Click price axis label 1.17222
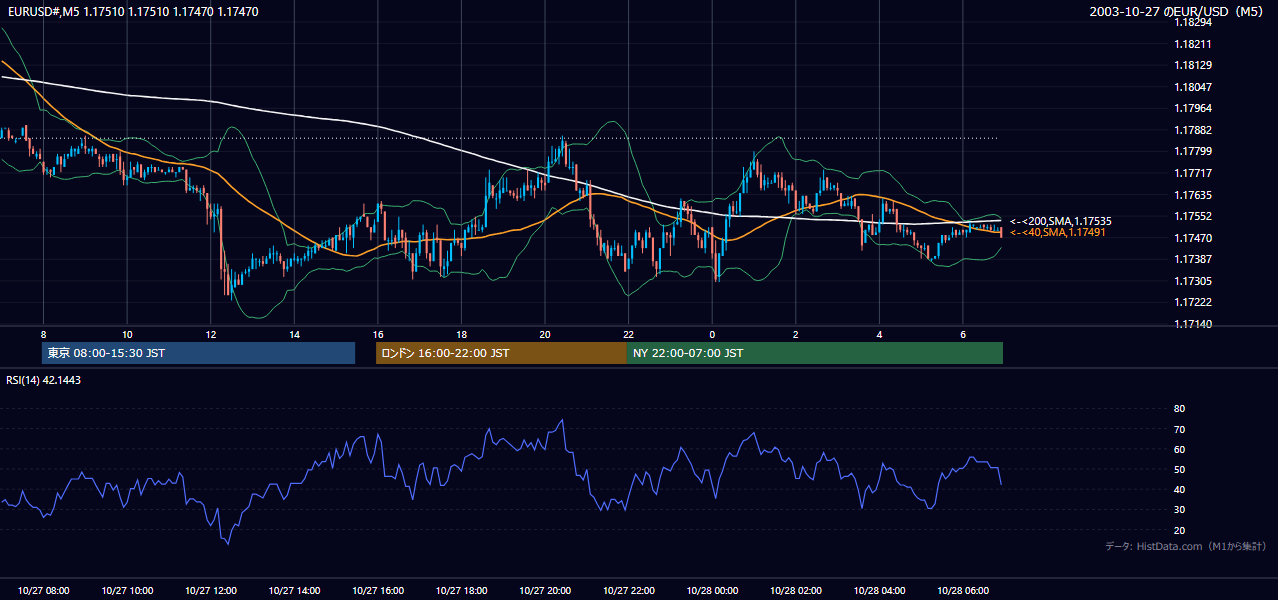Image resolution: width=1278 pixels, height=600 pixels. pos(1193,302)
